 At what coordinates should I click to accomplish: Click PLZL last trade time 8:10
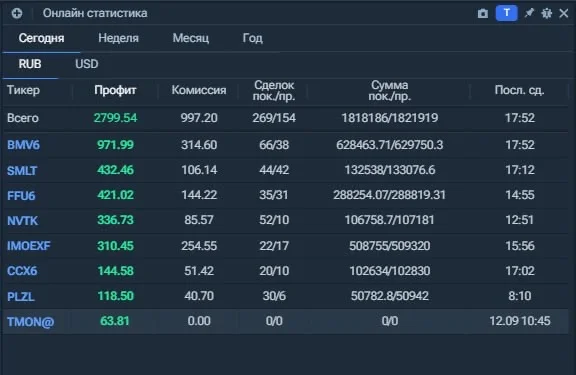coord(519,296)
